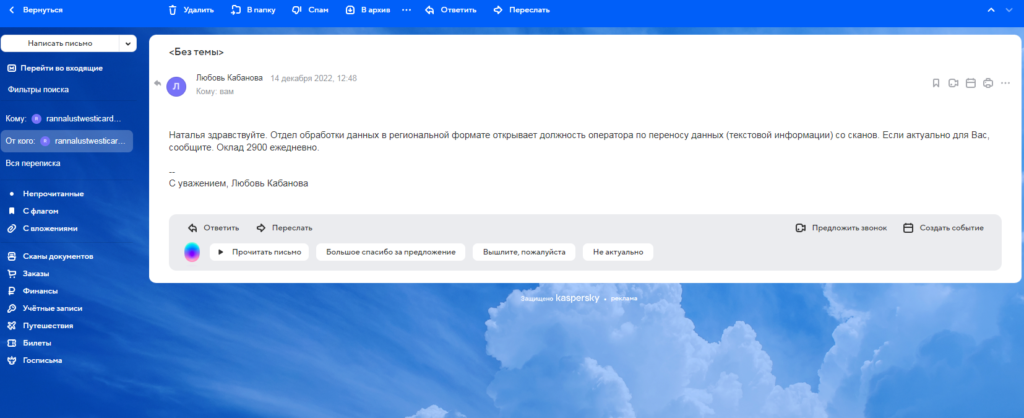The image size is (1024, 418).
Task: Open Сканы документов folder
Action: (50, 256)
